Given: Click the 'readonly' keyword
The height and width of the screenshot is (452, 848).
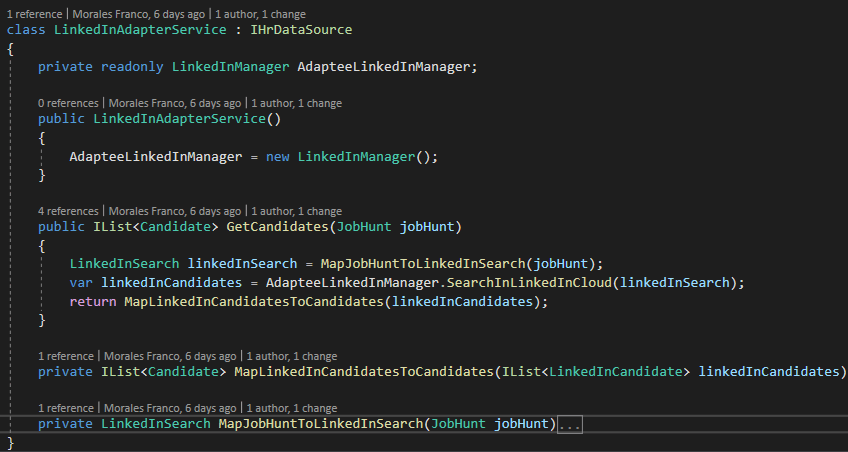Looking at the screenshot, I should pyautogui.click(x=132, y=67).
